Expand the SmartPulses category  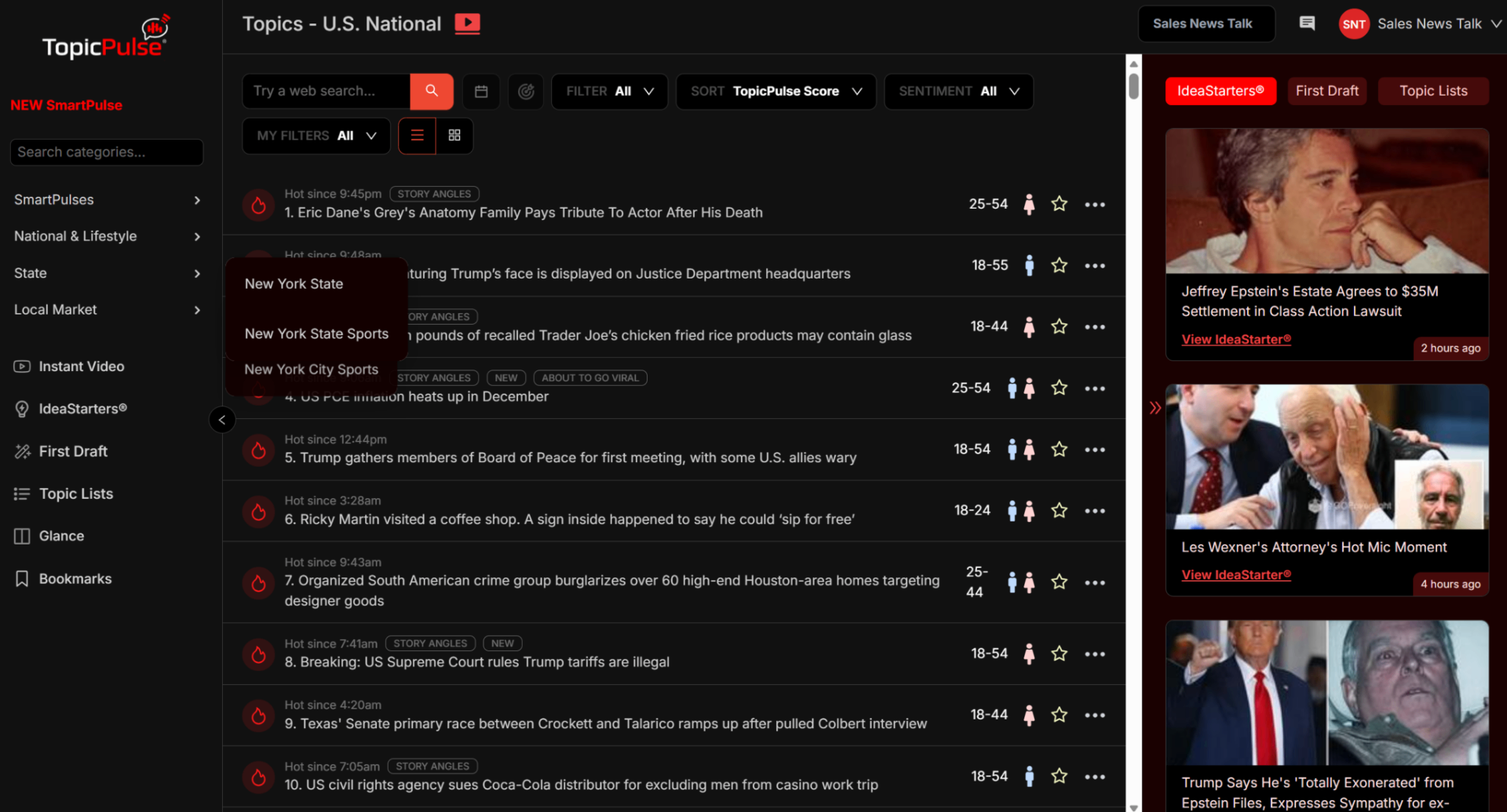click(x=108, y=200)
